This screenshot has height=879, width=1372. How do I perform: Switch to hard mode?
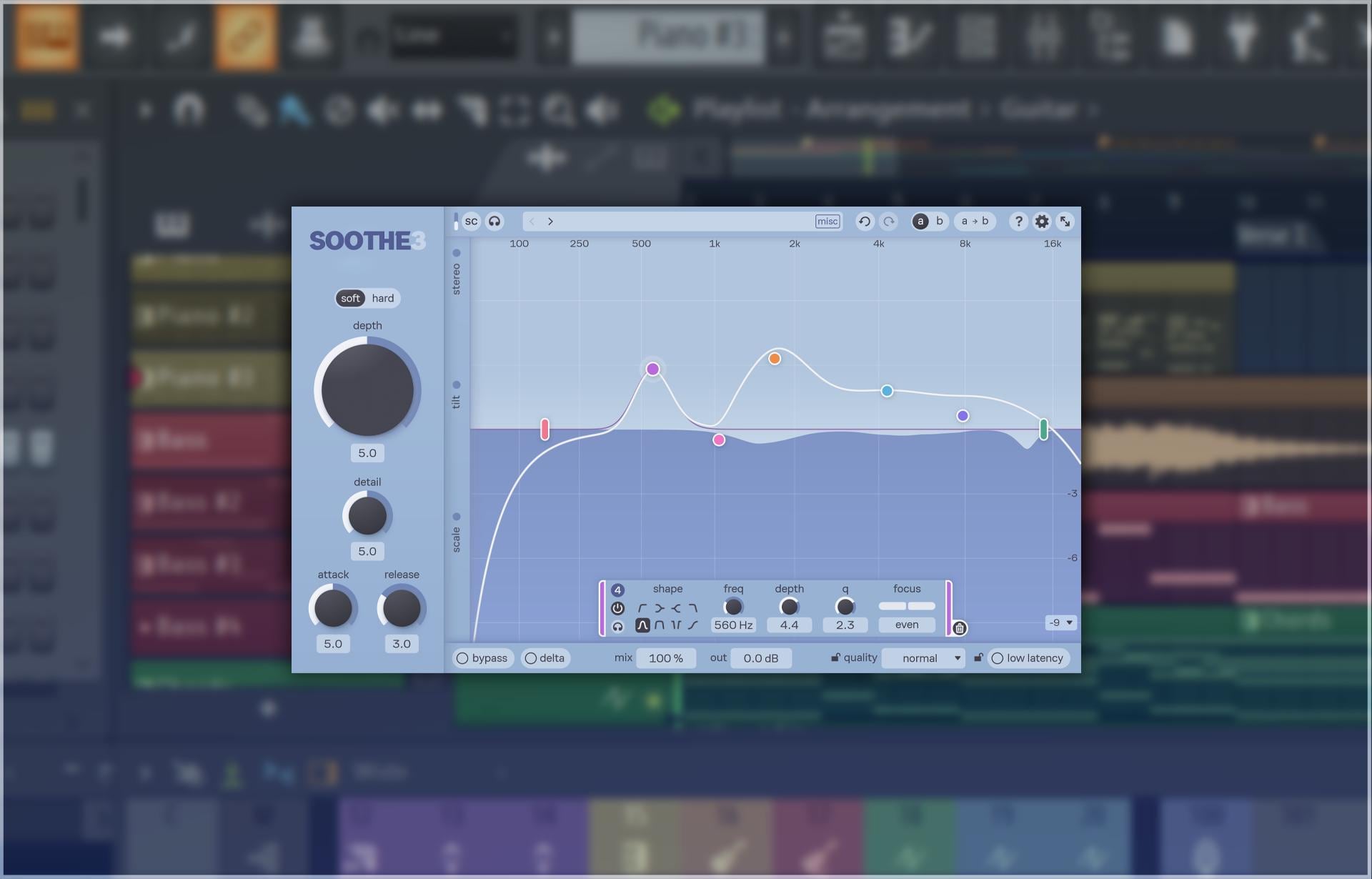[382, 298]
